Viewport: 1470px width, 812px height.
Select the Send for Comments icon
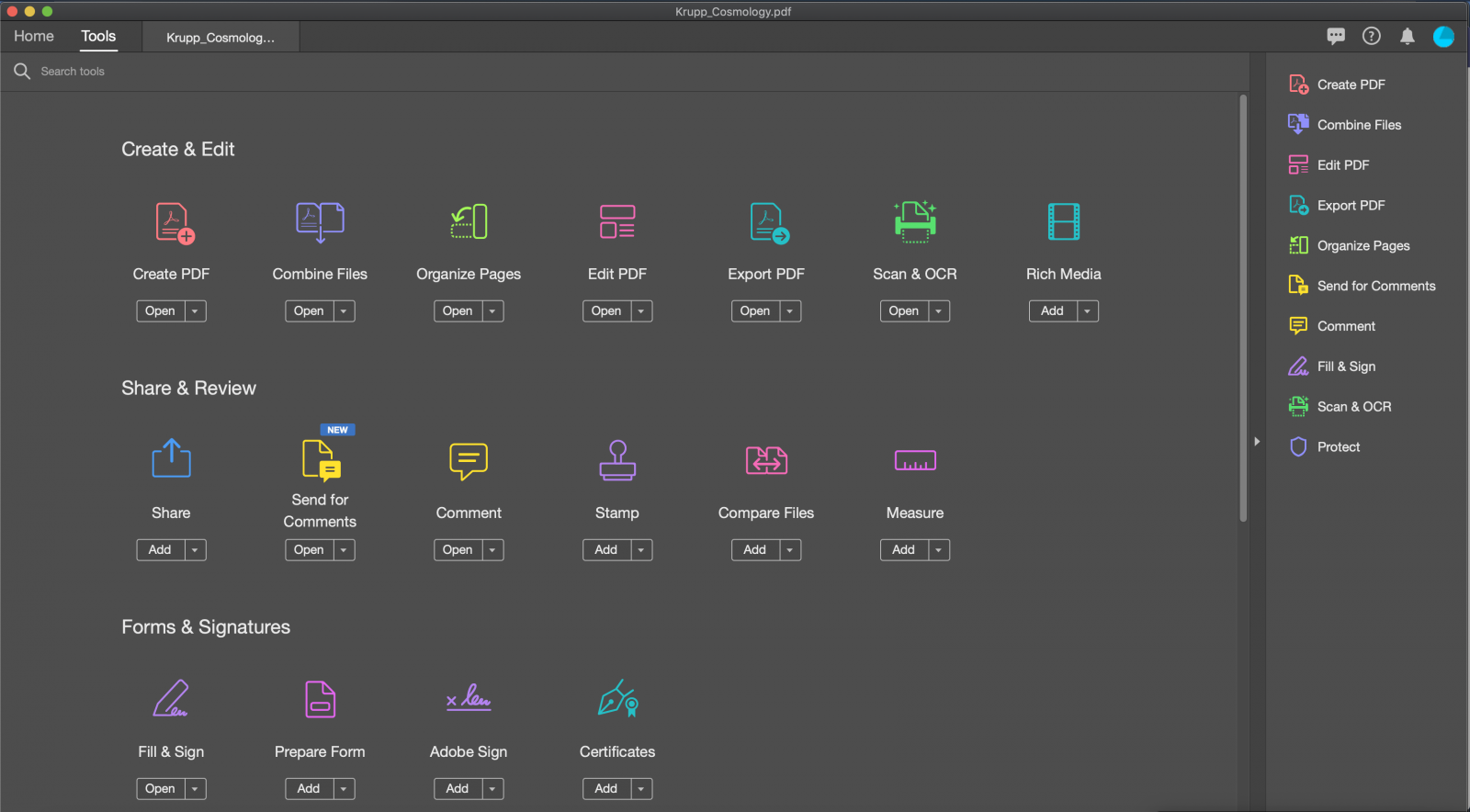pyautogui.click(x=322, y=460)
